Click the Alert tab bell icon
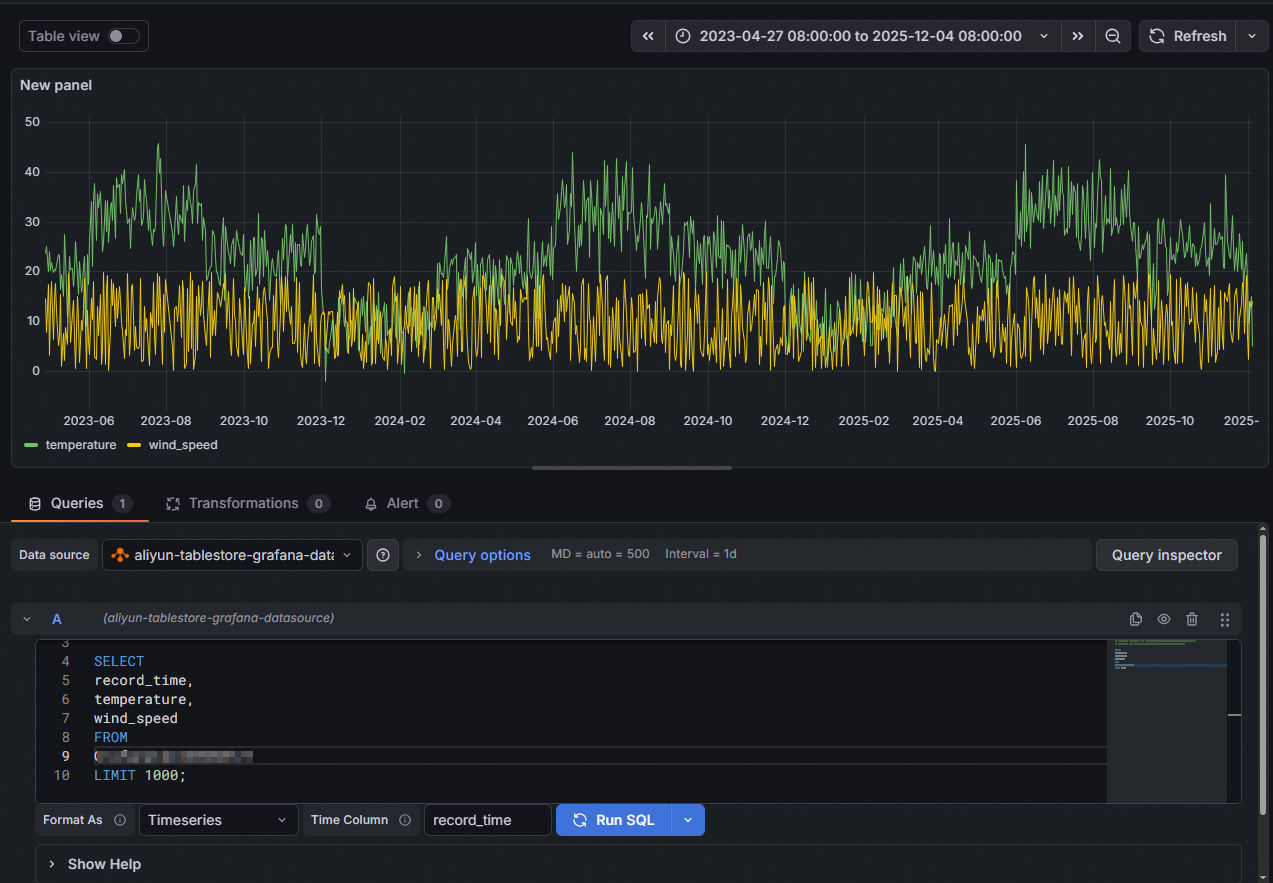This screenshot has width=1273, height=883. click(x=371, y=503)
